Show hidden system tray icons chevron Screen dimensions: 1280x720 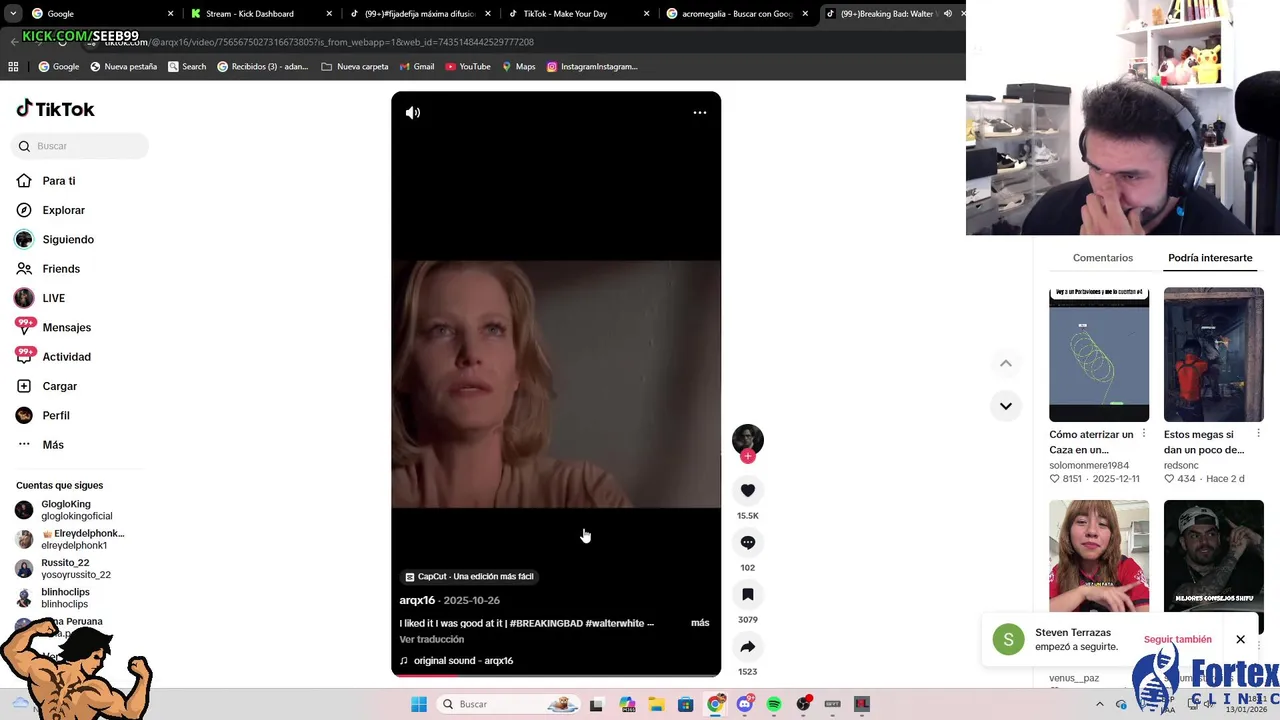[x=1100, y=704]
